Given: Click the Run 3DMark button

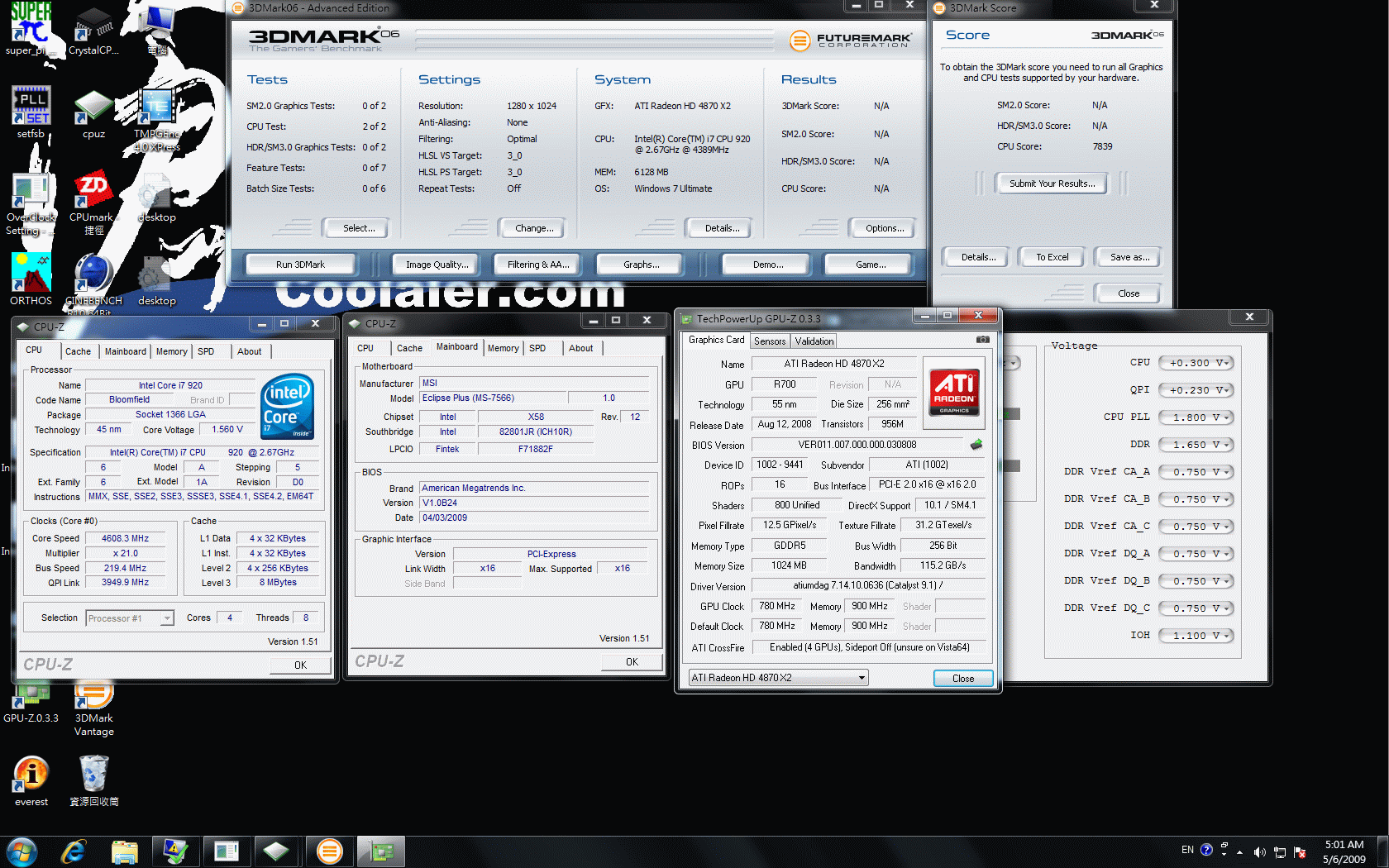Looking at the screenshot, I should 300,265.
